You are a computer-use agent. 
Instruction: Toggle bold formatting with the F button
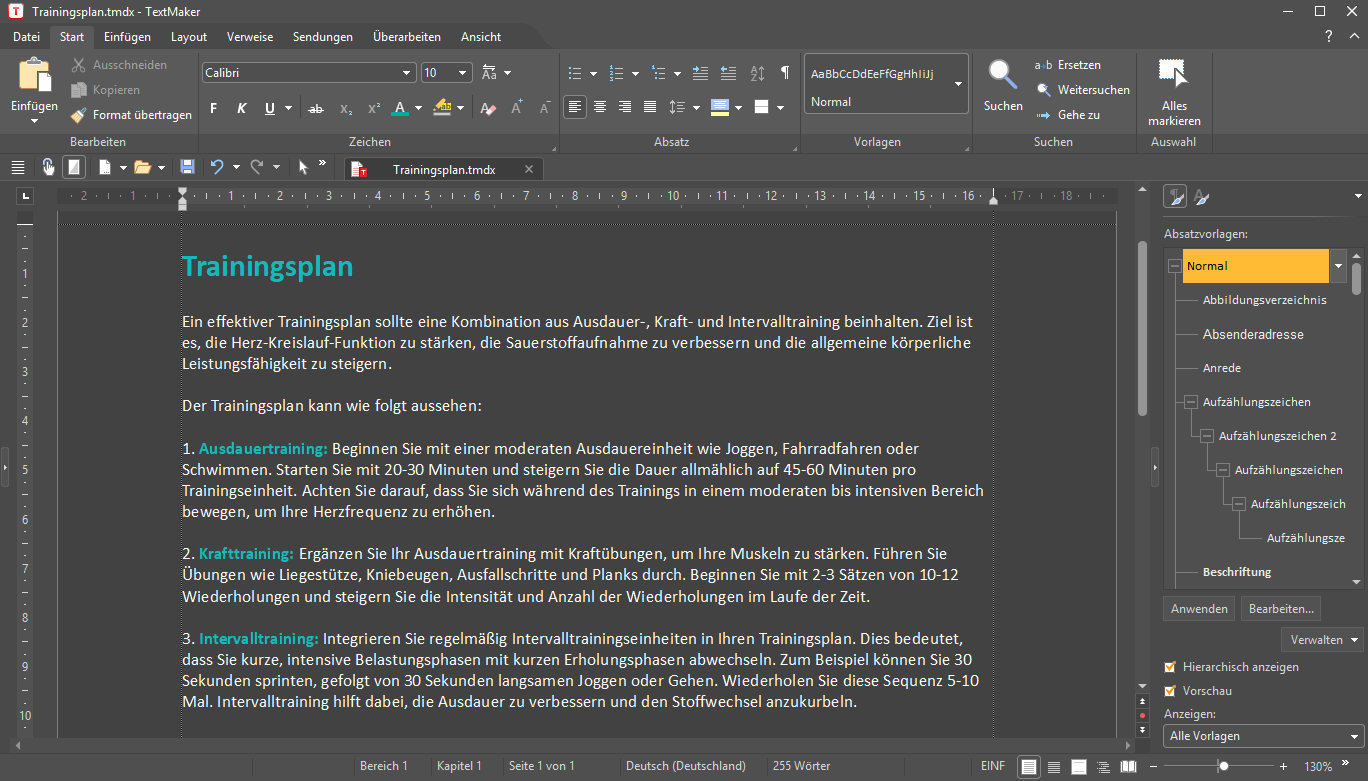(213, 108)
